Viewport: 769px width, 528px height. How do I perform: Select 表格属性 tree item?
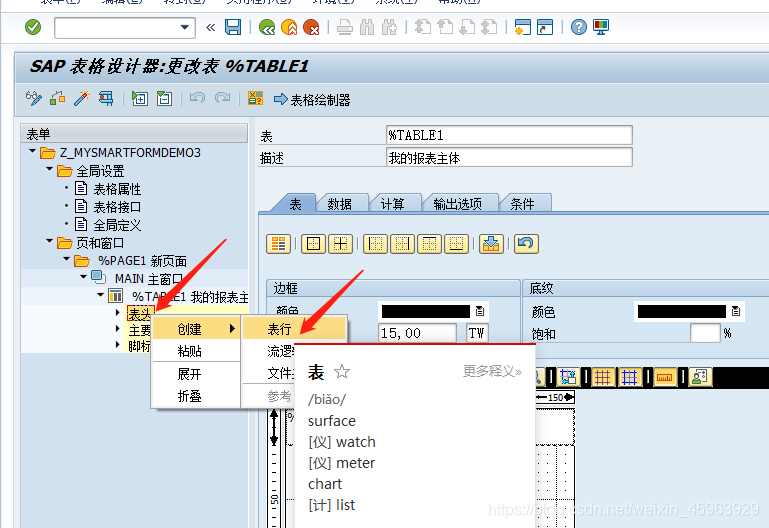click(x=117, y=189)
